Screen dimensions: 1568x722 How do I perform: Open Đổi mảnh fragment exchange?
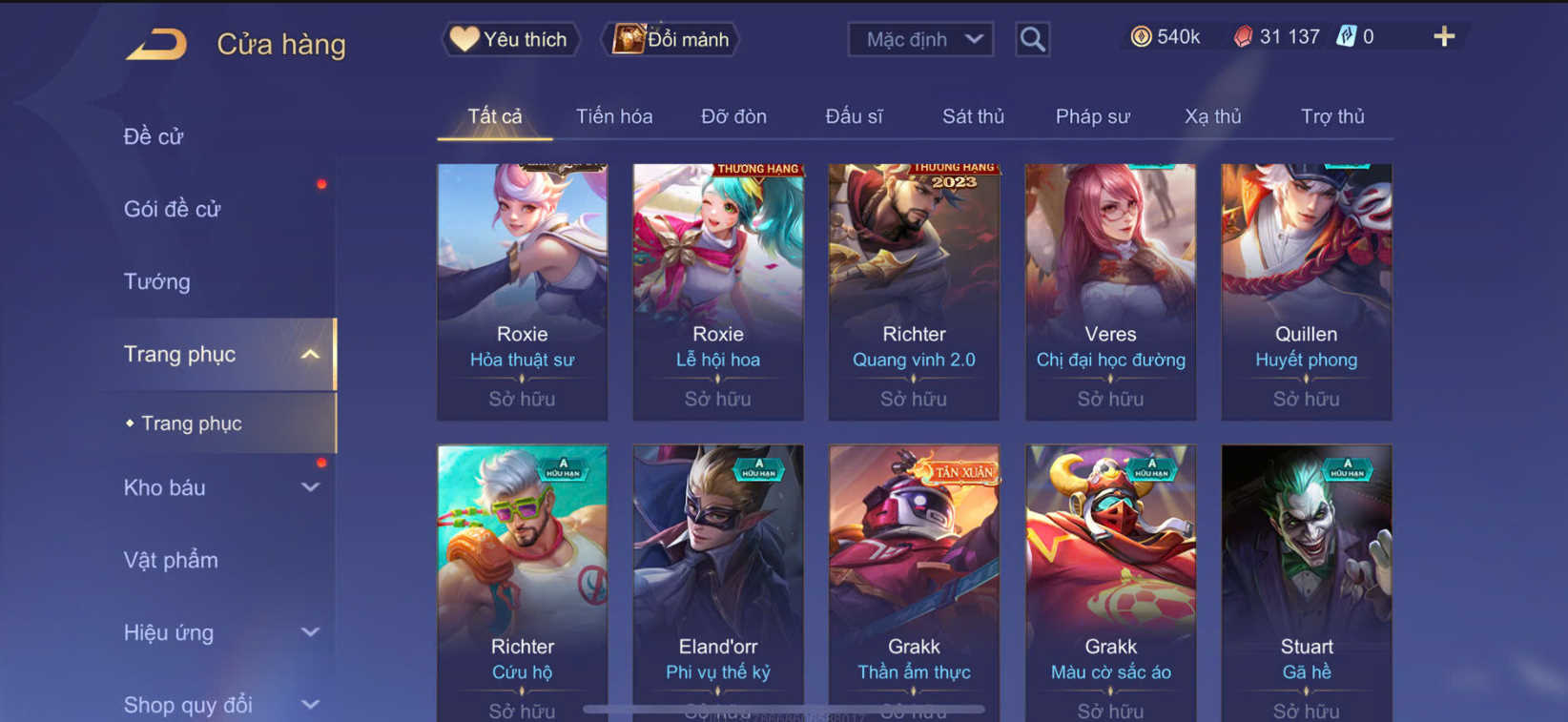(x=671, y=39)
